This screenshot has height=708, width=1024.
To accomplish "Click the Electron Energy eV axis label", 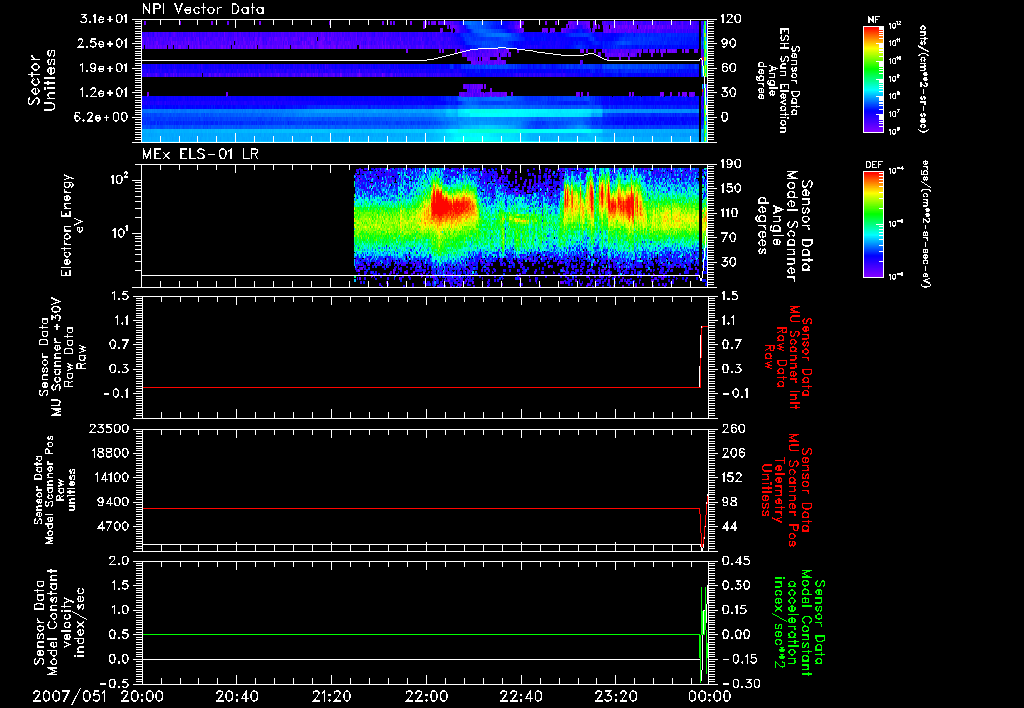I will (72, 225).
